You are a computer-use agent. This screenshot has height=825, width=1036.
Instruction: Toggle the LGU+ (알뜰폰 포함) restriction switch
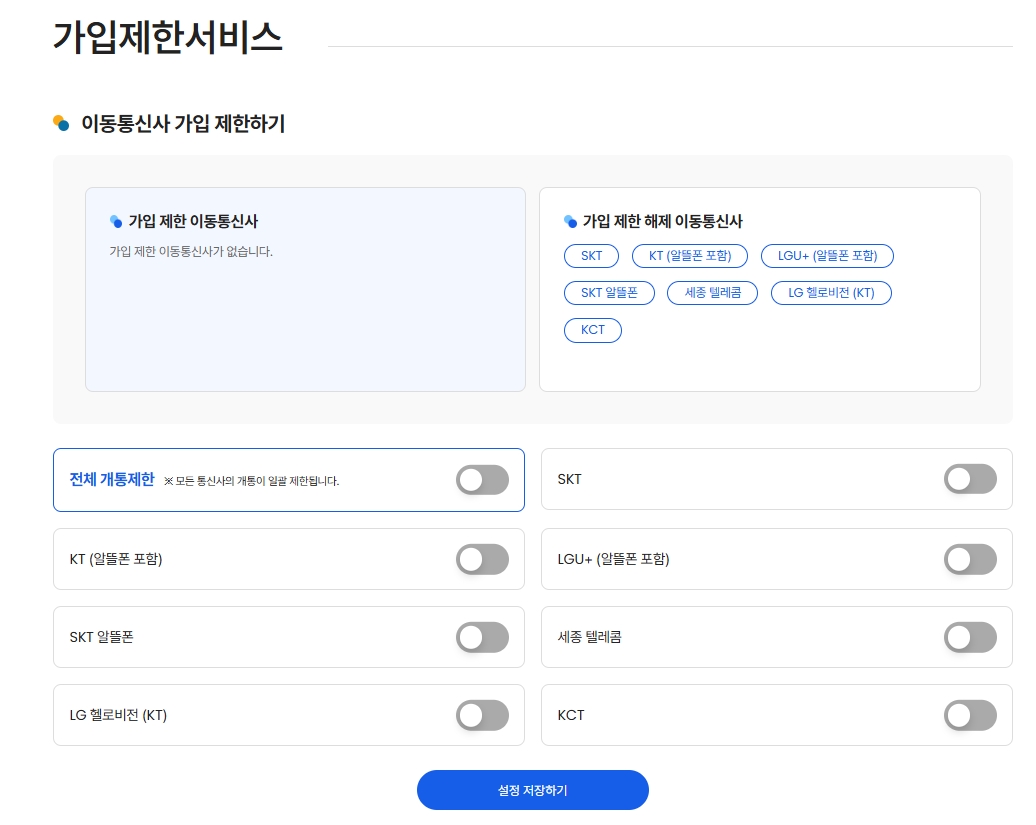[x=970, y=559]
